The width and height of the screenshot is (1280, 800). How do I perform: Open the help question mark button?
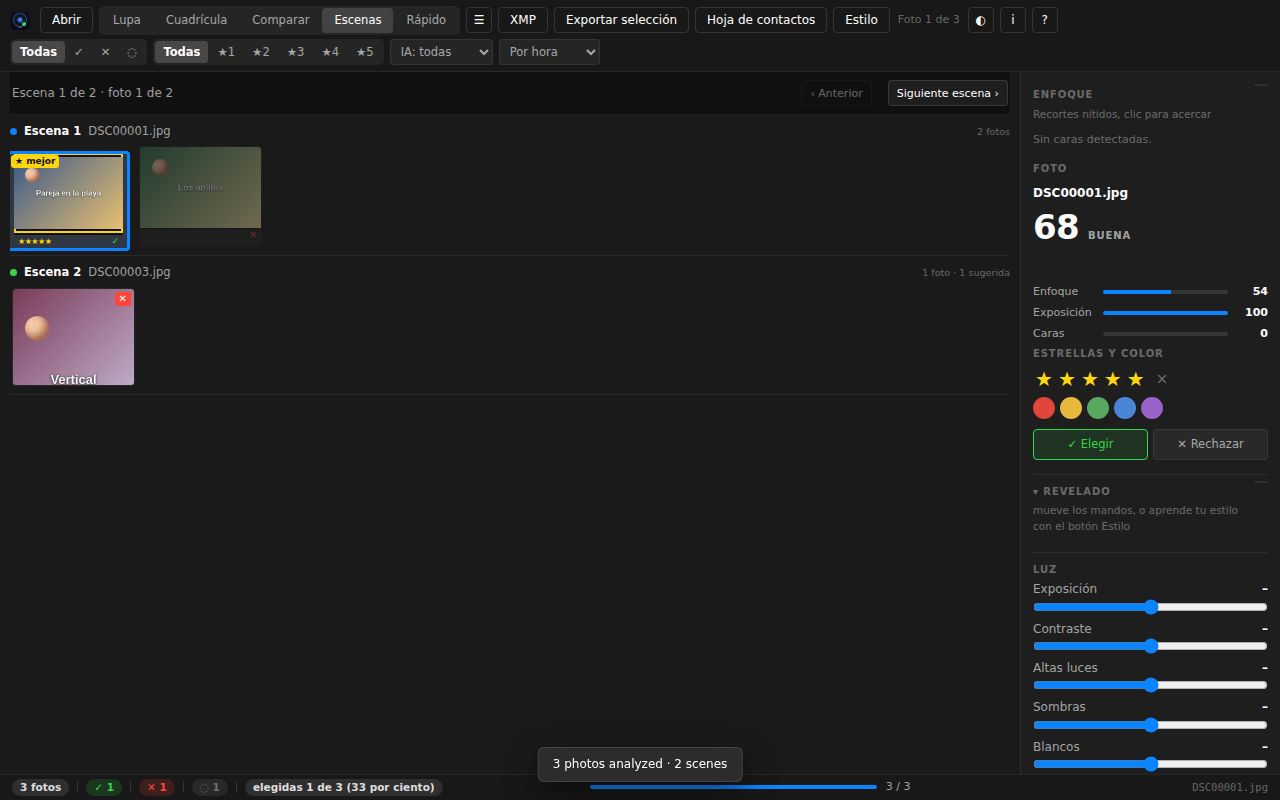pyautogui.click(x=1045, y=20)
